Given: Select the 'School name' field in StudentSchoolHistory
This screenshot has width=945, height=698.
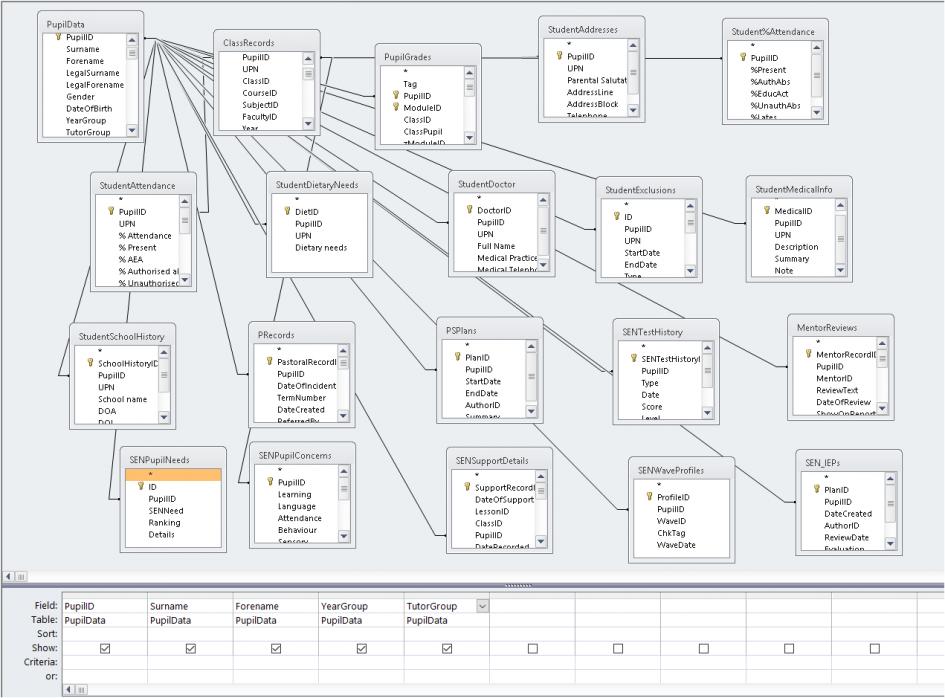Looking at the screenshot, I should 122,399.
